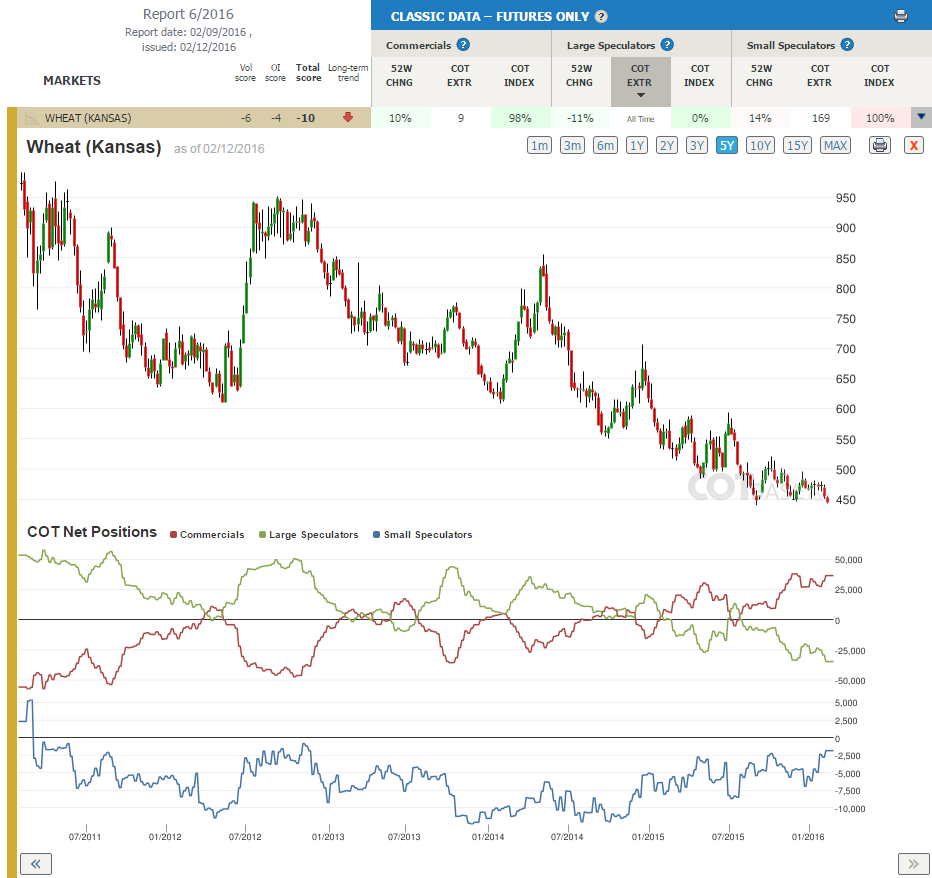Open the Large Speculators help icon
This screenshot has width=932, height=878.
tap(667, 45)
